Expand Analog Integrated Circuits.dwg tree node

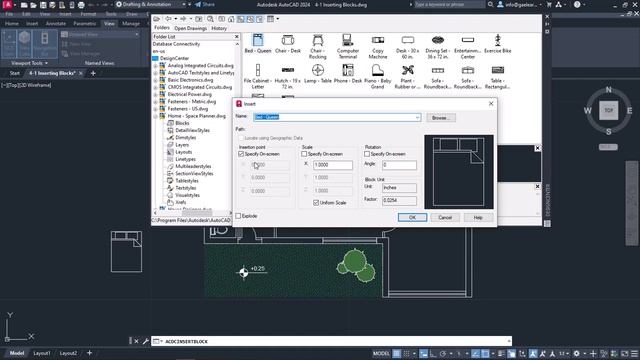click(156, 66)
